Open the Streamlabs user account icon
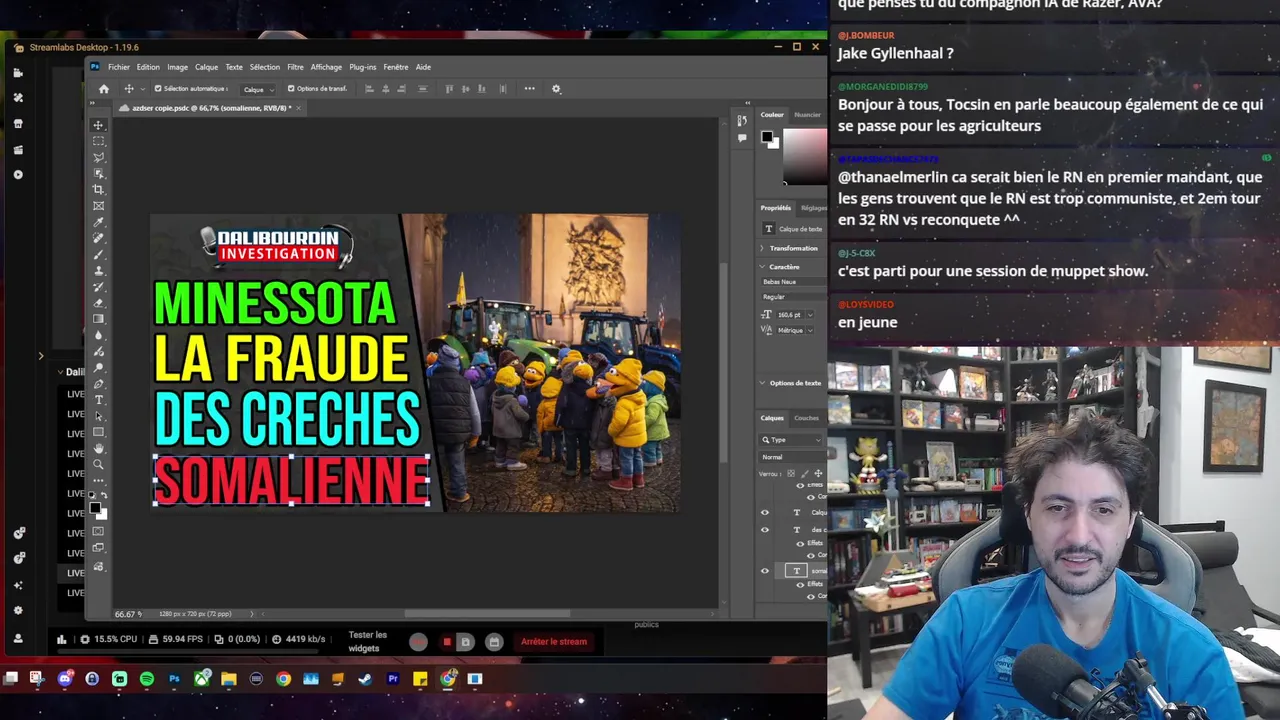Screen dimensions: 1280x720 [x=18, y=638]
